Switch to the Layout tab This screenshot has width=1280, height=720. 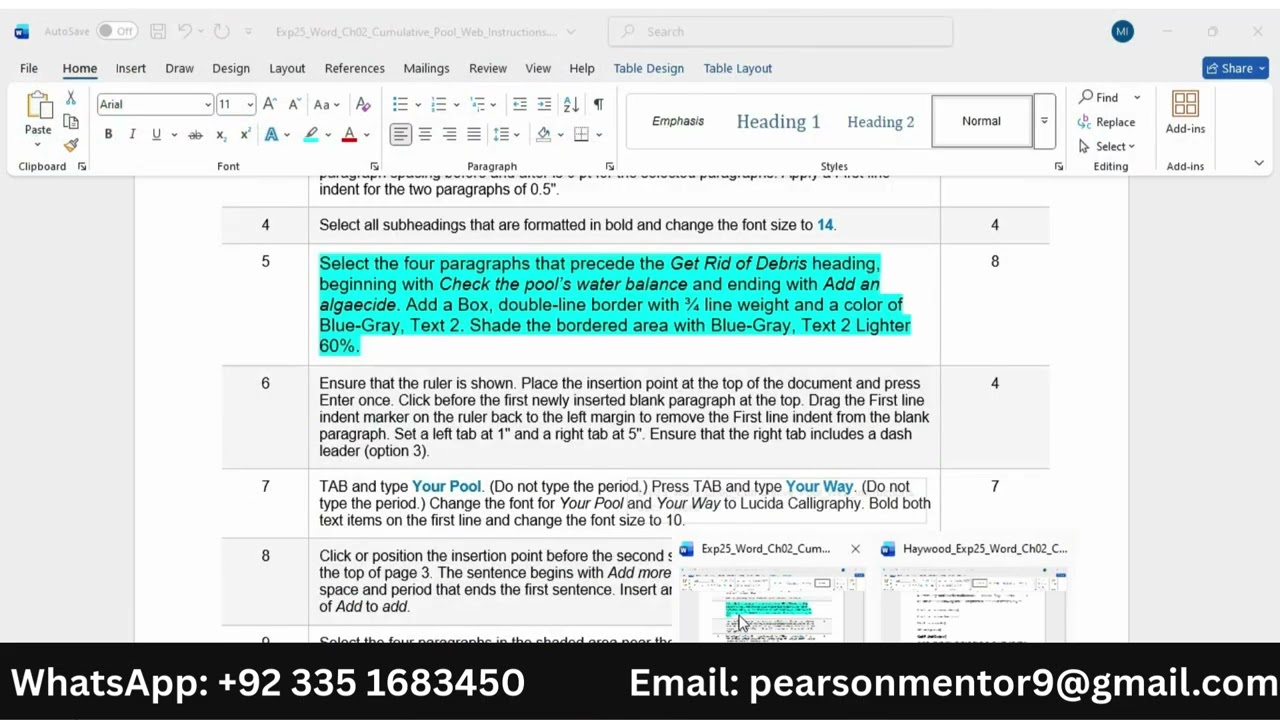287,68
